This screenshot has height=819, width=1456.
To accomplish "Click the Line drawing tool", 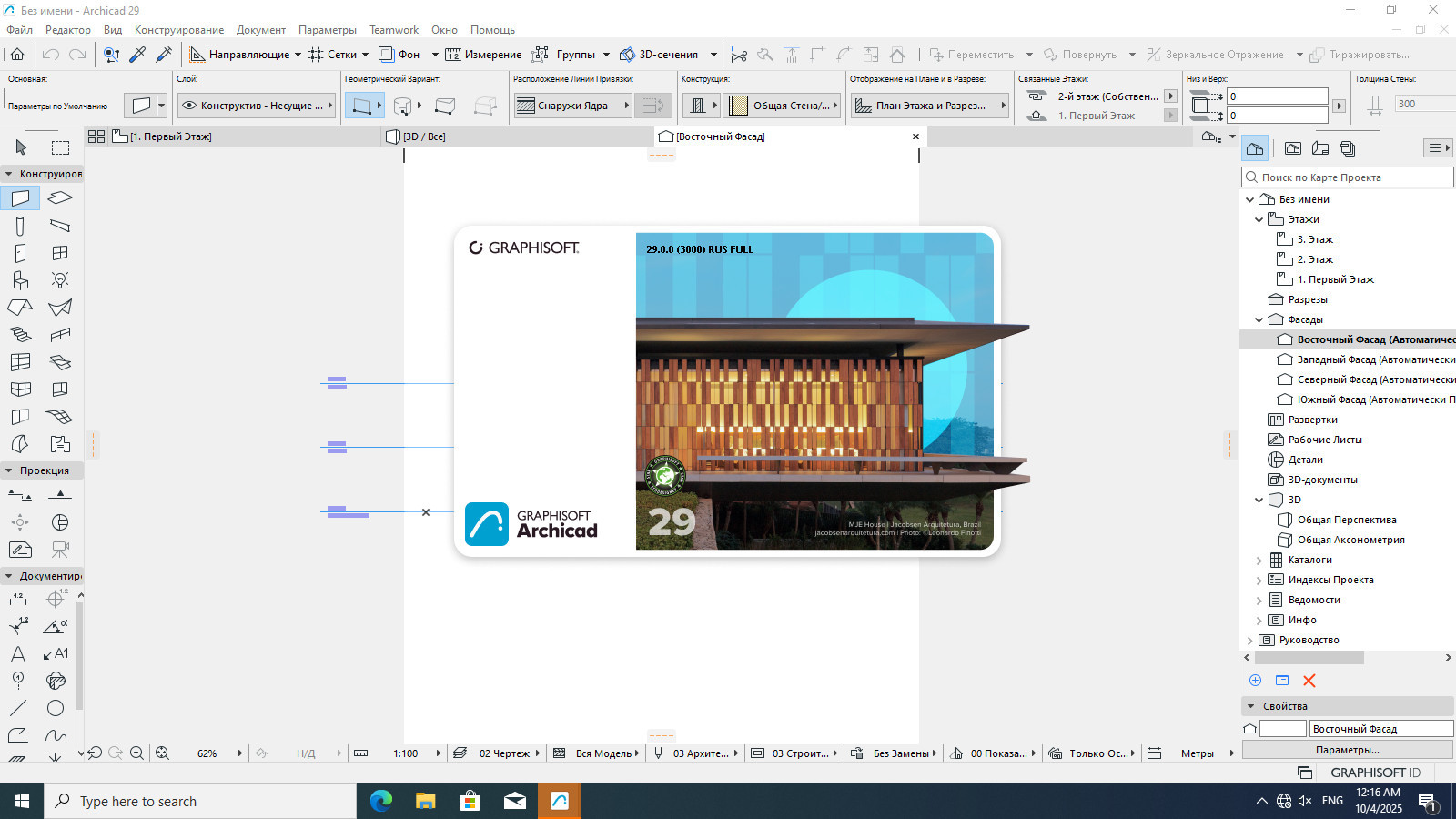I will point(18,708).
